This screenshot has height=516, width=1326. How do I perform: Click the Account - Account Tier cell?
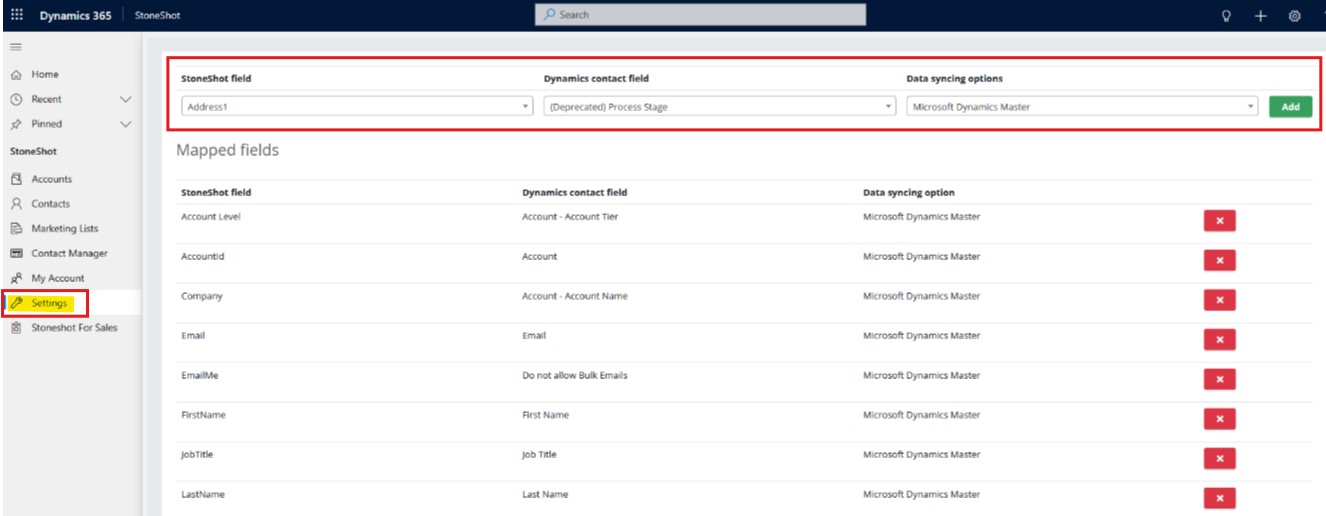pos(570,216)
